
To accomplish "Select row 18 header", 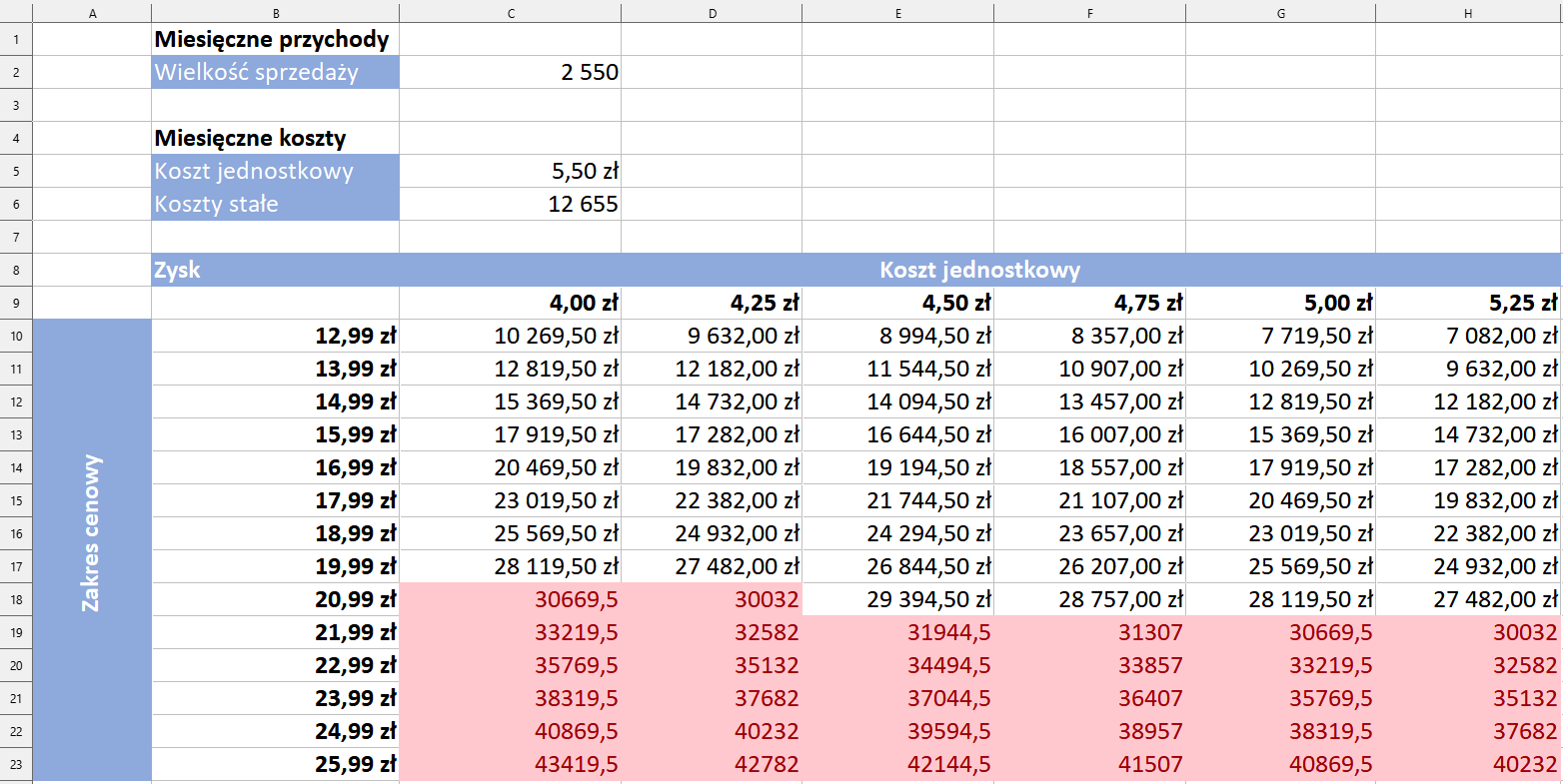I will 16,599.
